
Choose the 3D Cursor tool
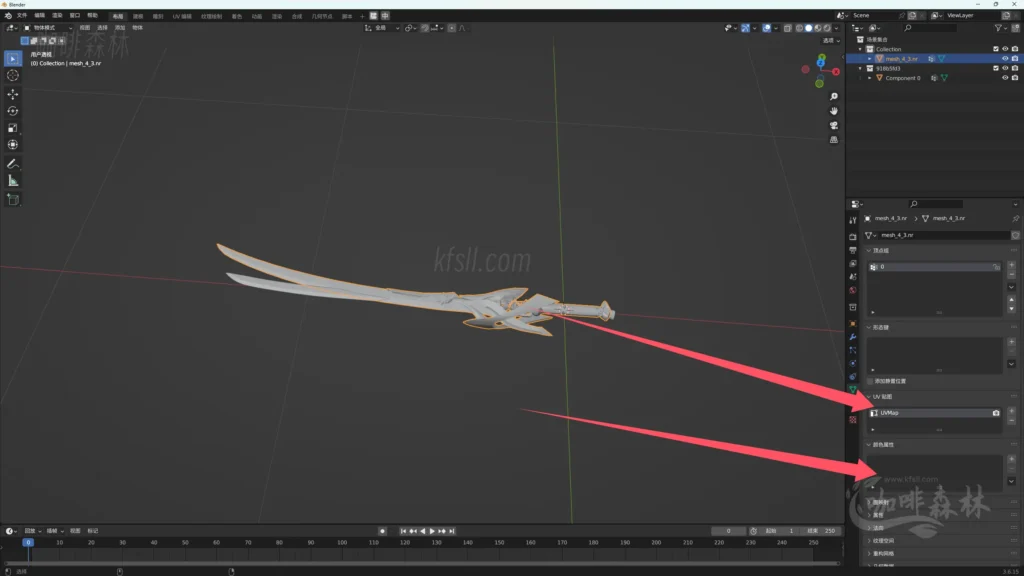[13, 75]
